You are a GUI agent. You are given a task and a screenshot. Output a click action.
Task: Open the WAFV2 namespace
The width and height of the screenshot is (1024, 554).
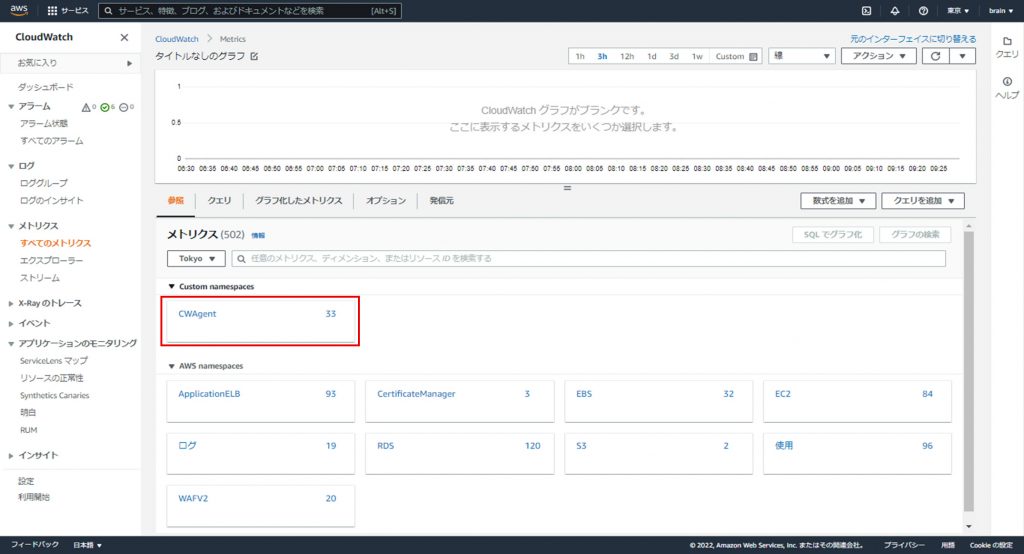(x=260, y=505)
